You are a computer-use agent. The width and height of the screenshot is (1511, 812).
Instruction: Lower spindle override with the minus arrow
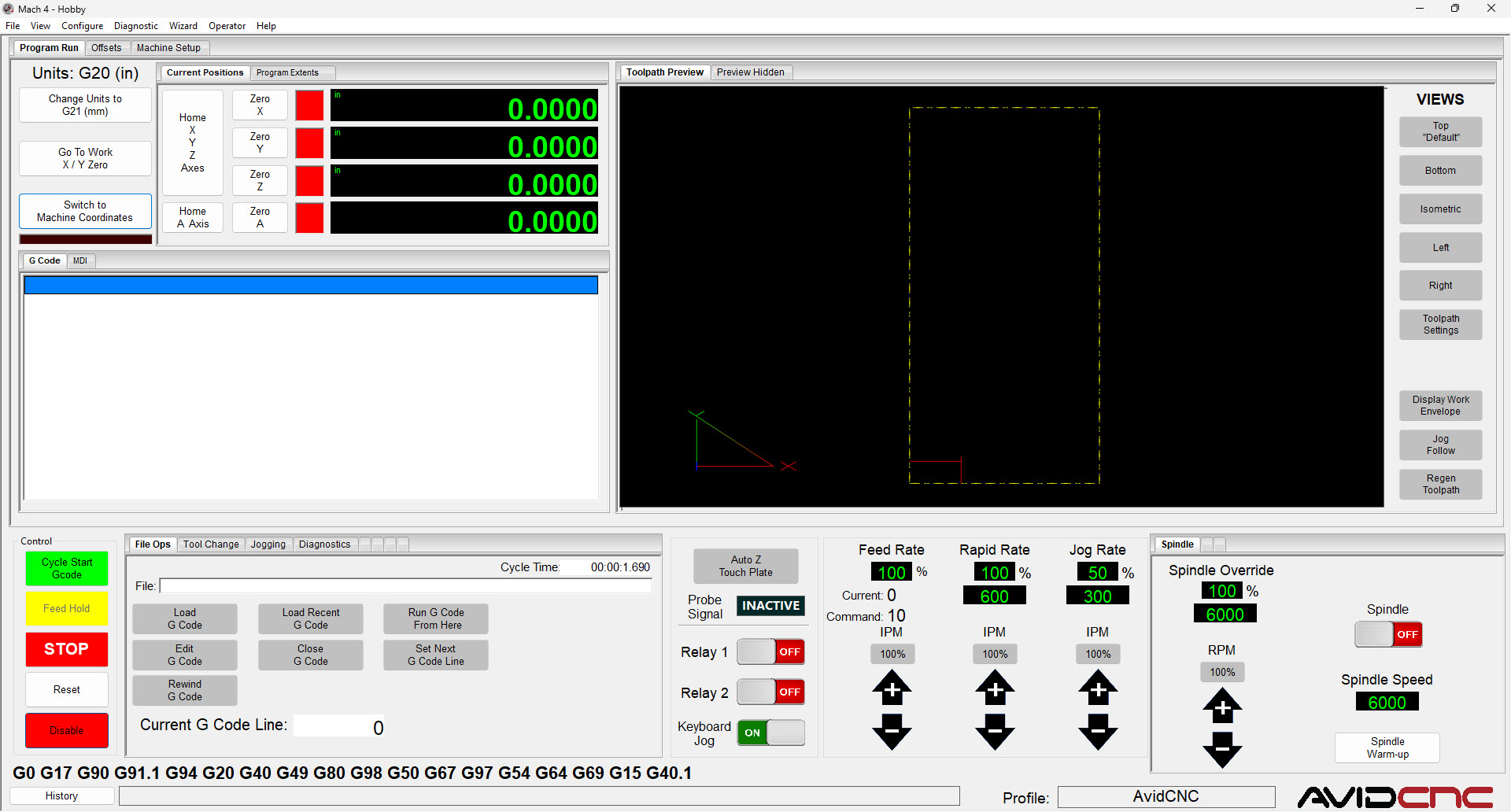pos(1222,750)
